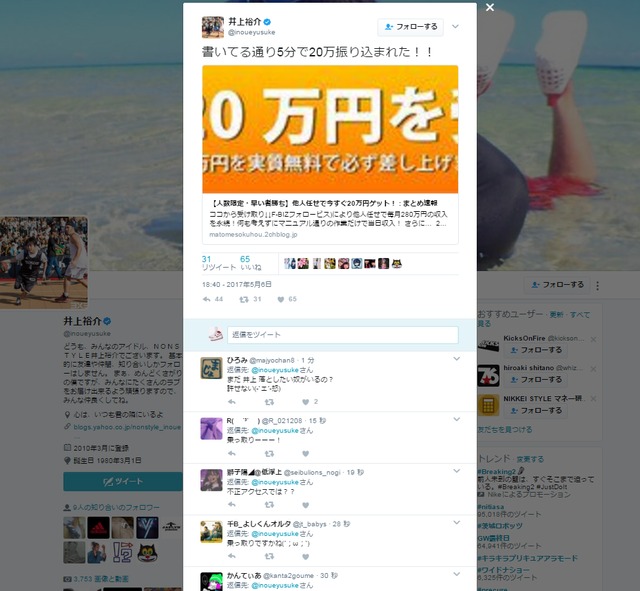Retweet the @R_021208 reply
This screenshot has width=640, height=591.
tap(269, 453)
